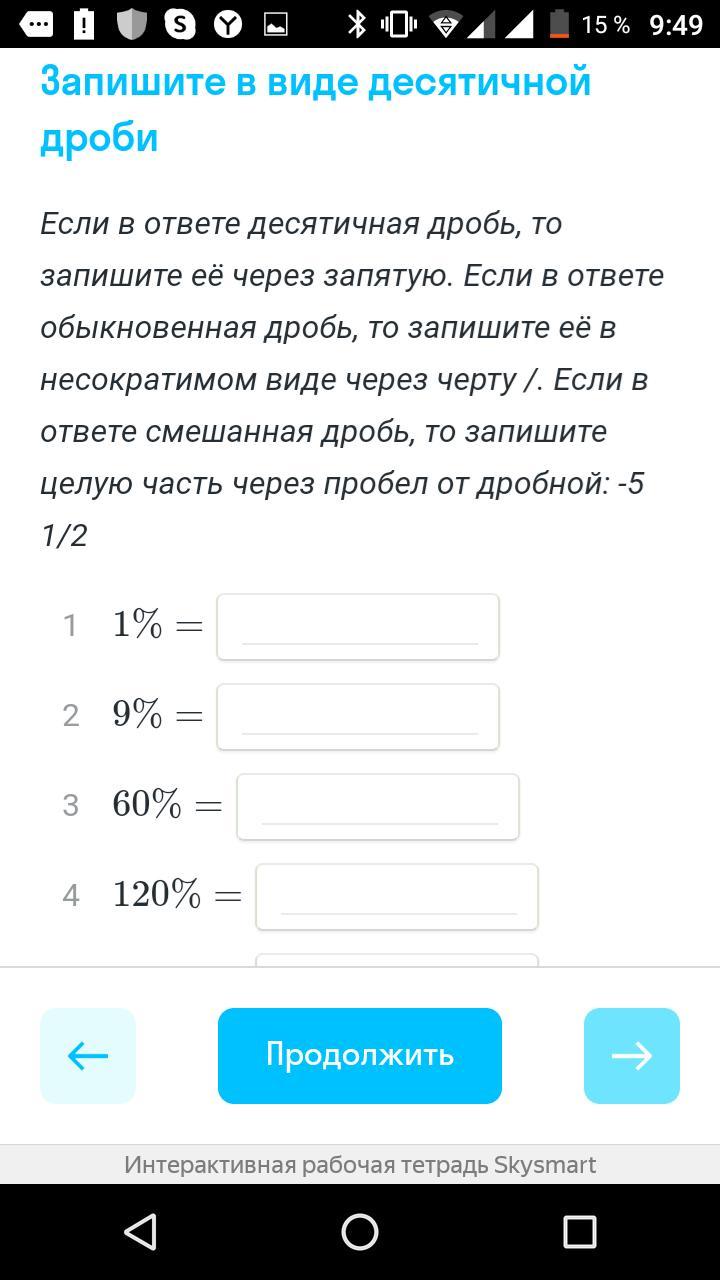Select the answer box next to 60%
Viewport: 720px width, 1280px height.
coord(378,807)
